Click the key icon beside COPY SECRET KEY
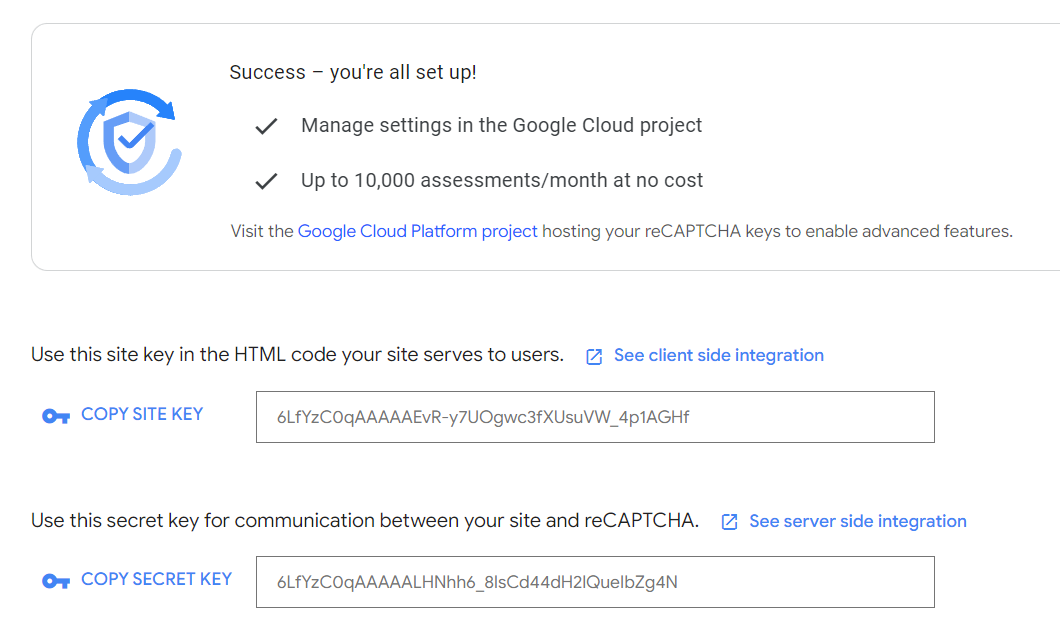Image resolution: width=1060 pixels, height=634 pixels. click(x=56, y=581)
